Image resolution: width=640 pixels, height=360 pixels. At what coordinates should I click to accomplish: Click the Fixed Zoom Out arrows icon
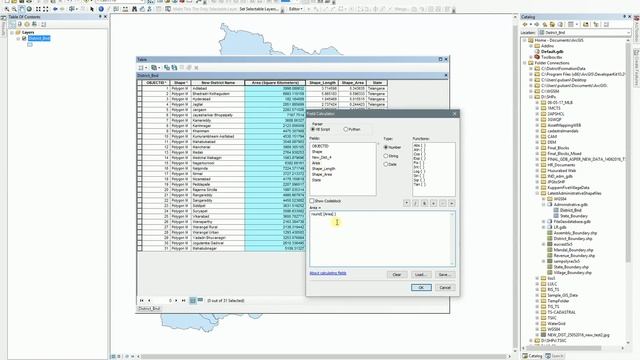pos(45,9)
